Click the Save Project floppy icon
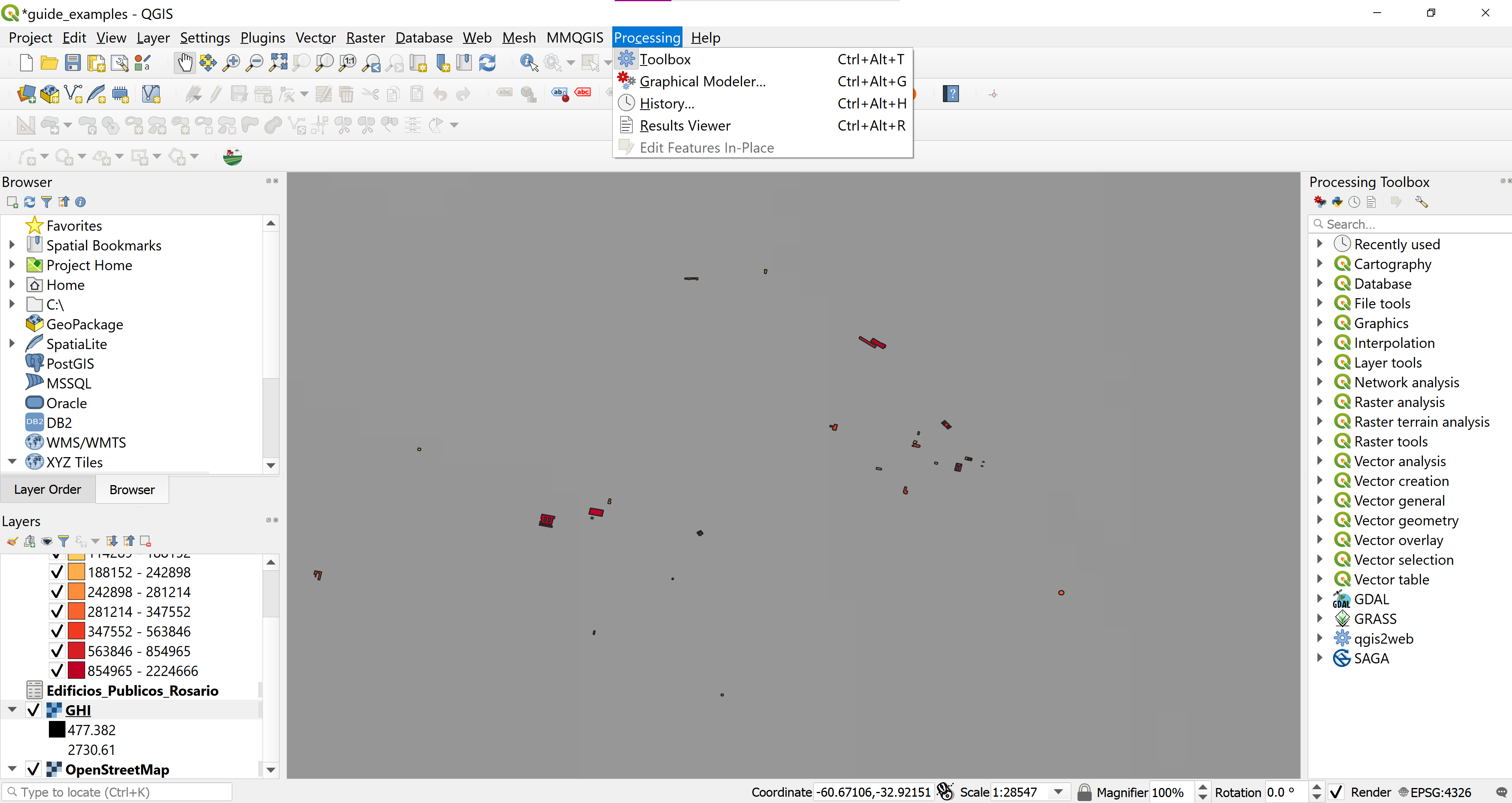The height and width of the screenshot is (803, 1512). click(x=73, y=63)
